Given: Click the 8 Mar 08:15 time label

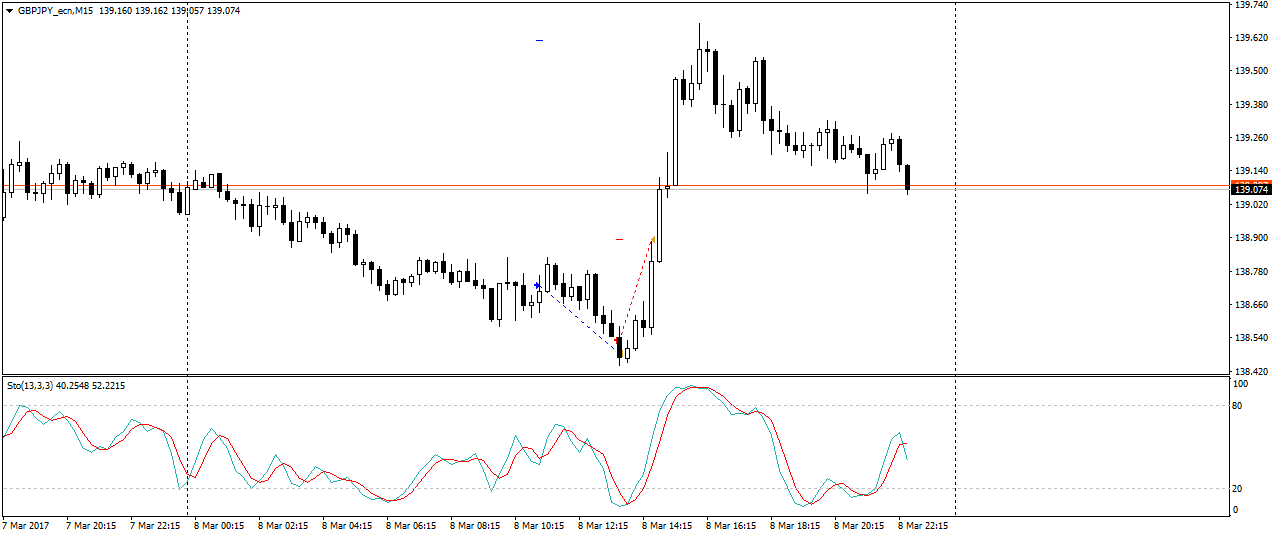Looking at the screenshot, I should pos(475,525).
